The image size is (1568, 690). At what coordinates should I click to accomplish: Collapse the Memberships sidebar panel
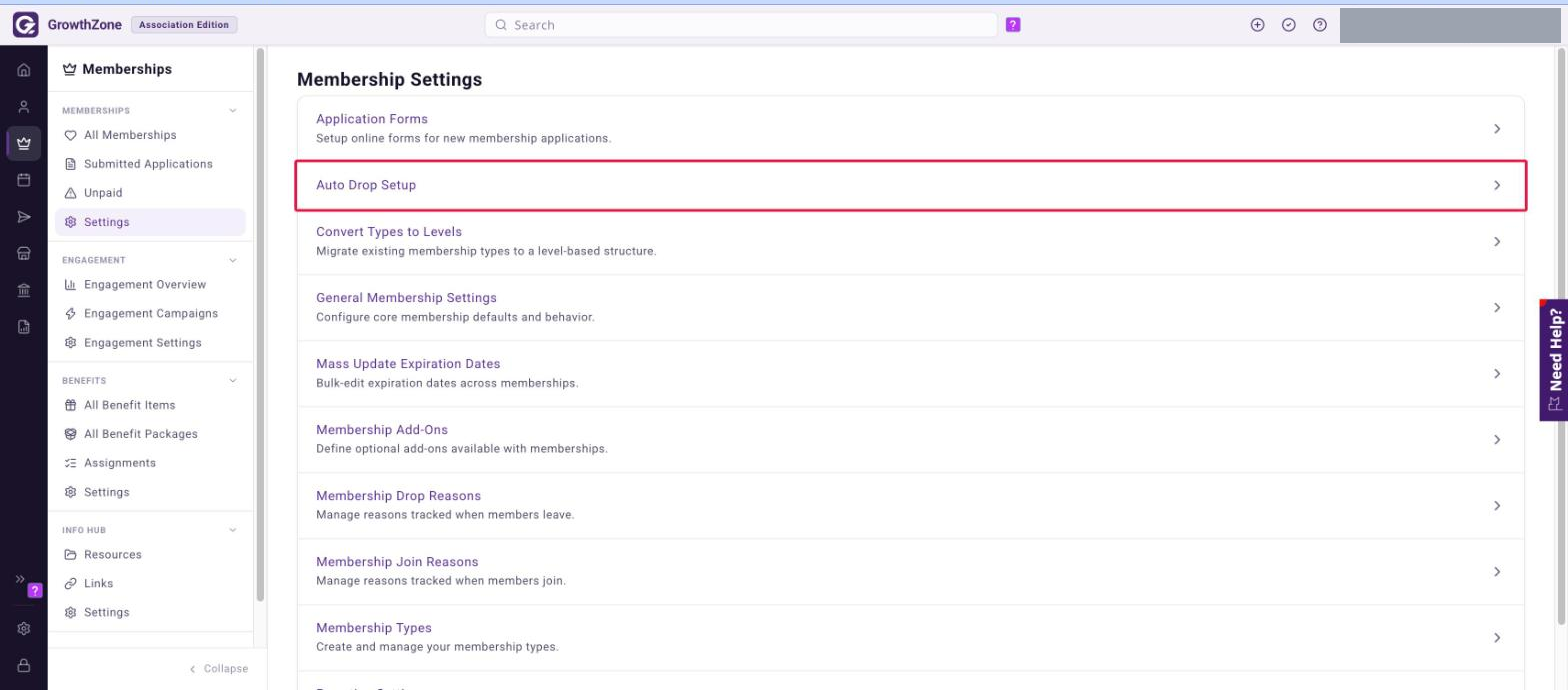tap(219, 669)
